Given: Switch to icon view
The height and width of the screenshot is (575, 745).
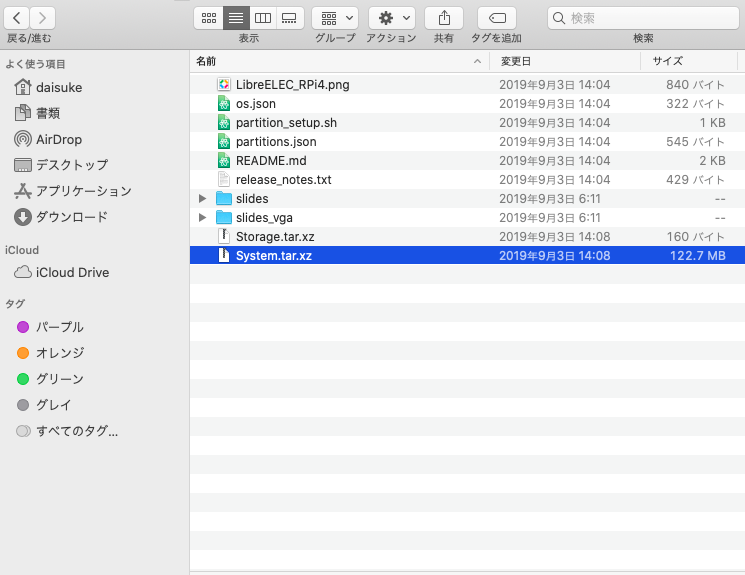Looking at the screenshot, I should [x=209, y=18].
